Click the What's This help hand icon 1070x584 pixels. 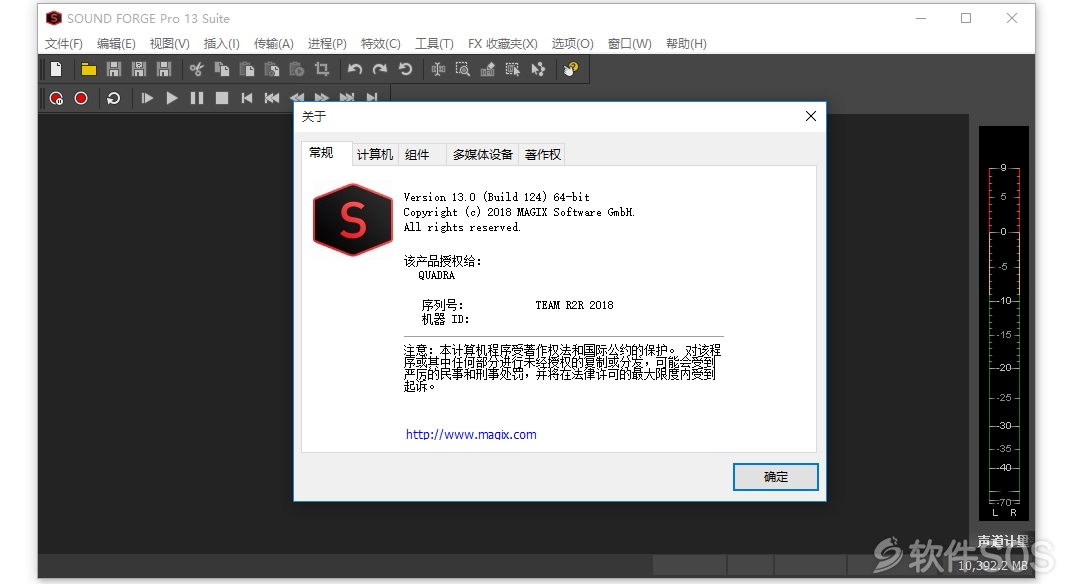click(571, 69)
